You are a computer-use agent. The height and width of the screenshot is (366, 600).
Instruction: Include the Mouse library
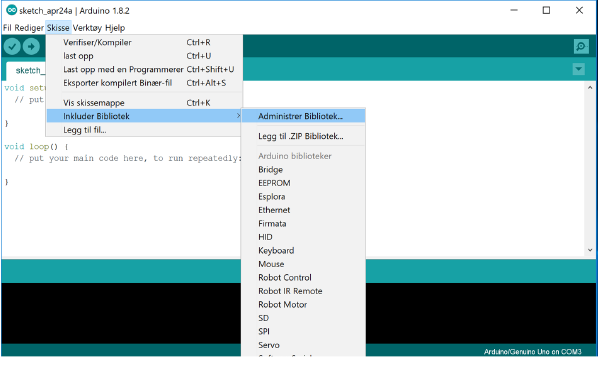(x=303, y=264)
